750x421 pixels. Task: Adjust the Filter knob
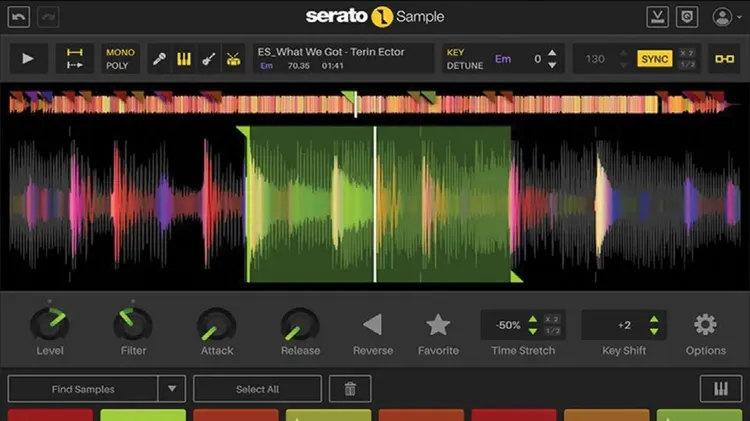click(x=133, y=324)
